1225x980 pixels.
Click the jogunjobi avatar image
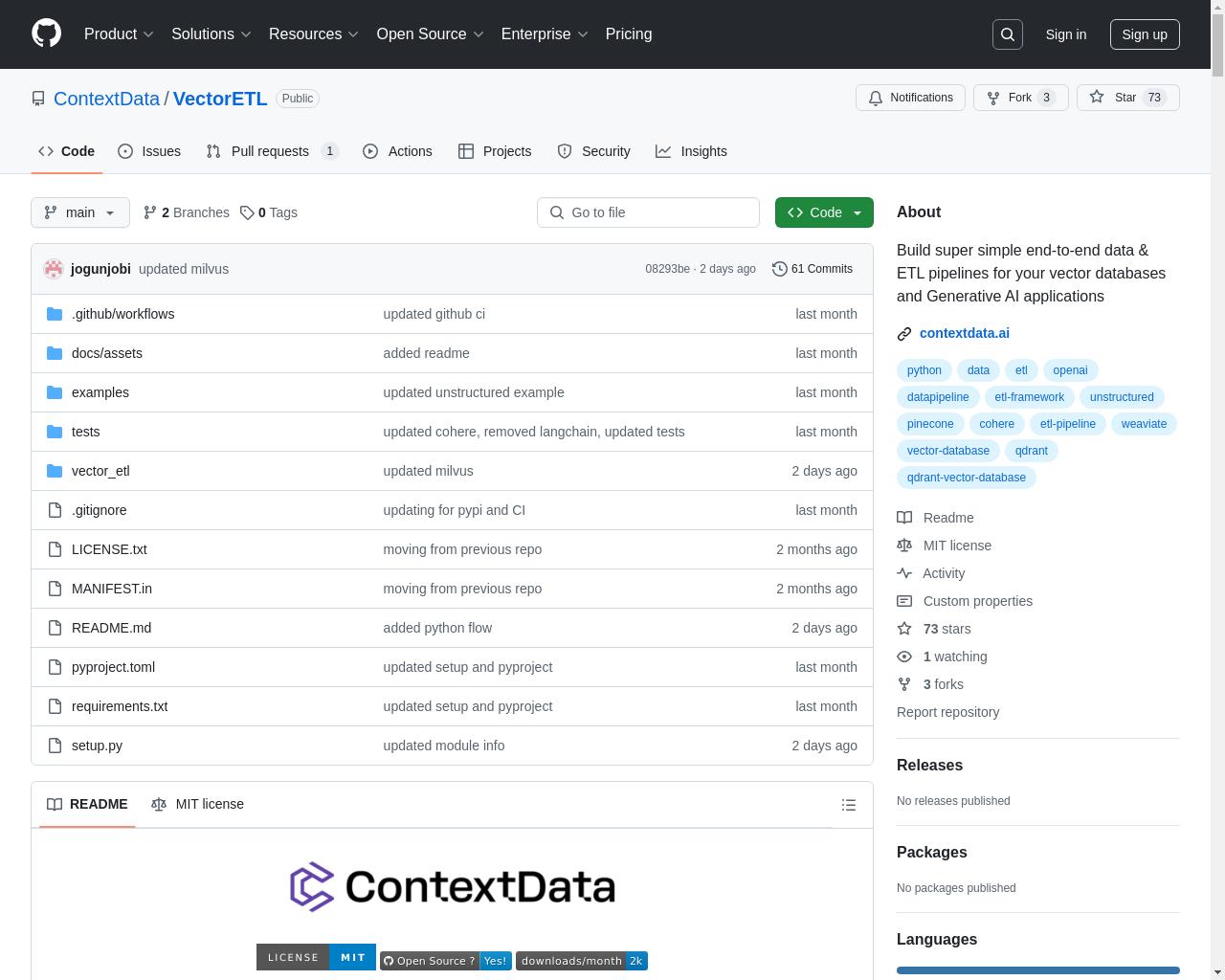pyautogui.click(x=54, y=269)
